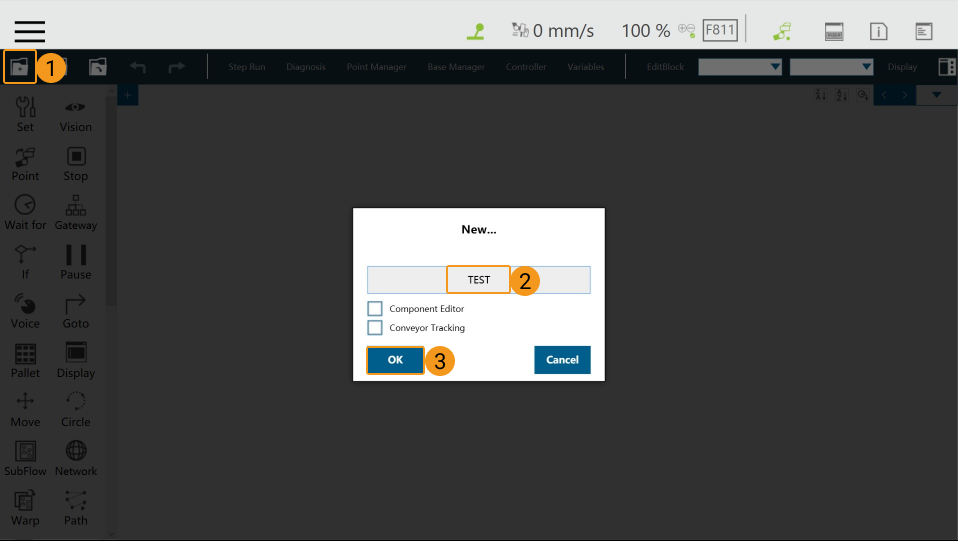Open Step Run in the toolbar
This screenshot has width=958, height=541.
click(x=247, y=67)
